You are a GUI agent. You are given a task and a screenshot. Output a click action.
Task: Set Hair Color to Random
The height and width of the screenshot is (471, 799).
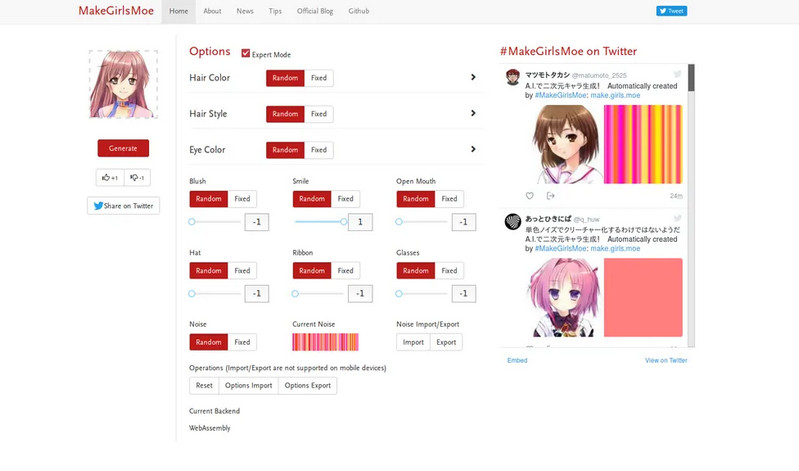point(285,78)
